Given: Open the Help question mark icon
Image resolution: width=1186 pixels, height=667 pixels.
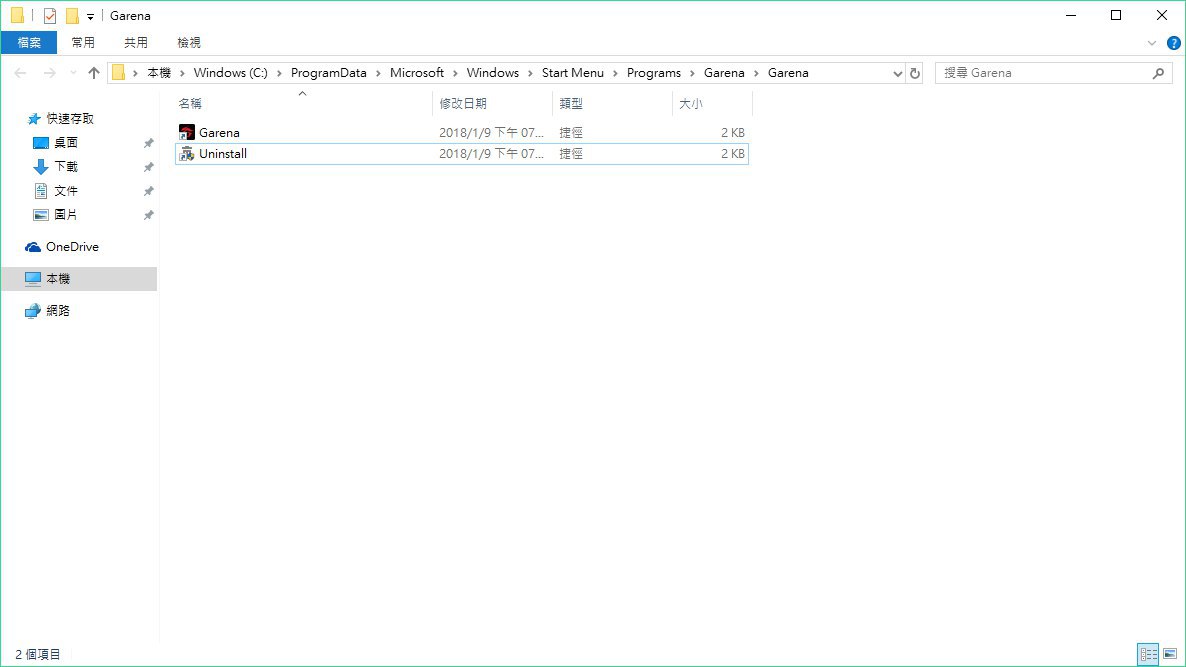Looking at the screenshot, I should pos(1174,43).
